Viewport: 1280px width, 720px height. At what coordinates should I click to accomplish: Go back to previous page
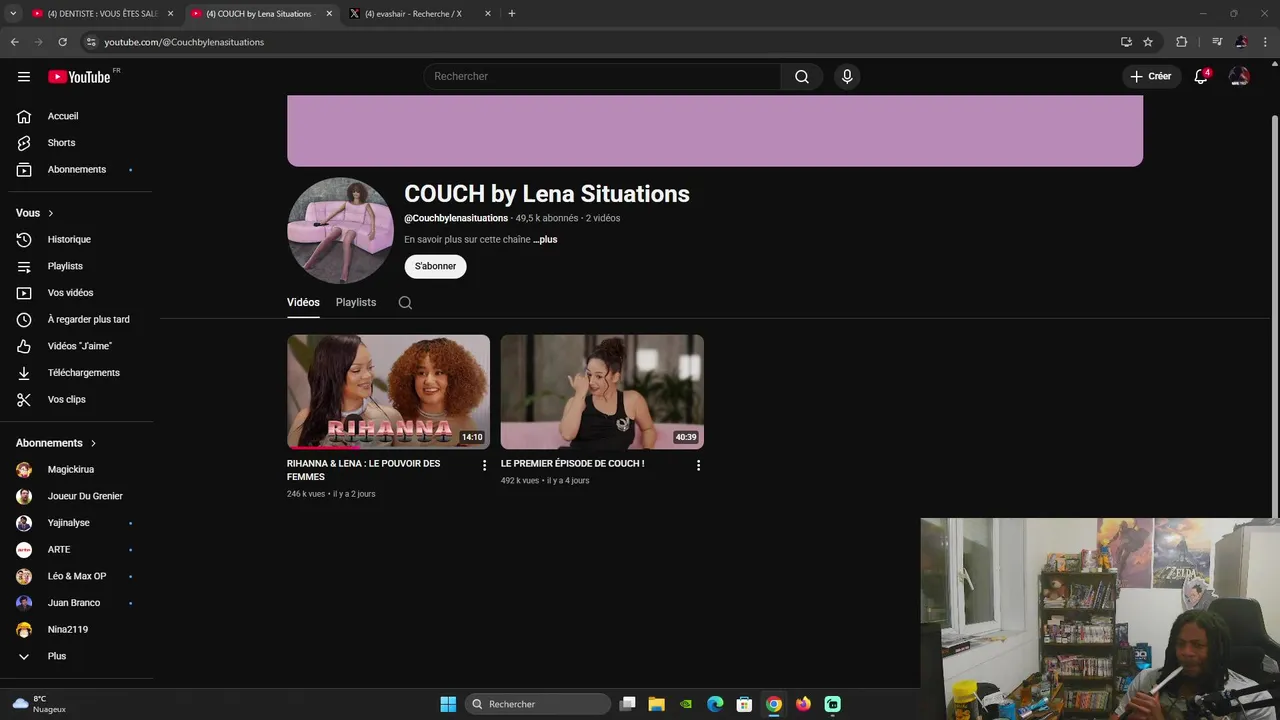pyautogui.click(x=14, y=42)
